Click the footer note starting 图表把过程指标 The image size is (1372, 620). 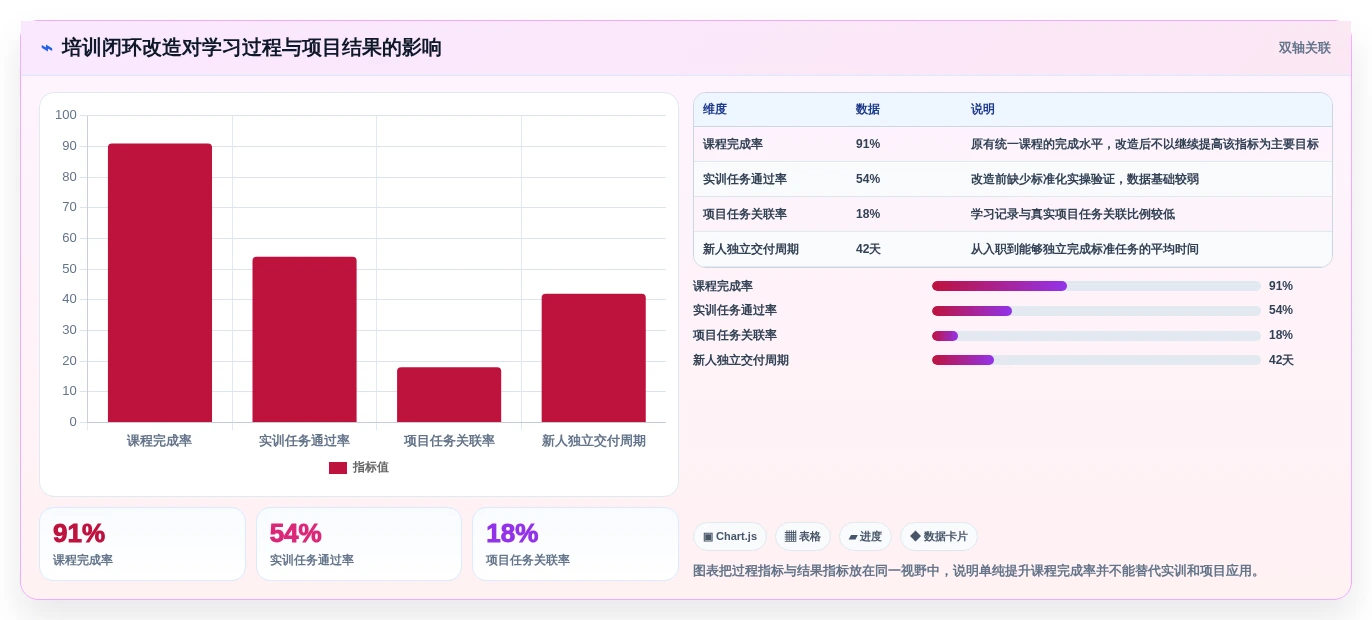pos(979,571)
